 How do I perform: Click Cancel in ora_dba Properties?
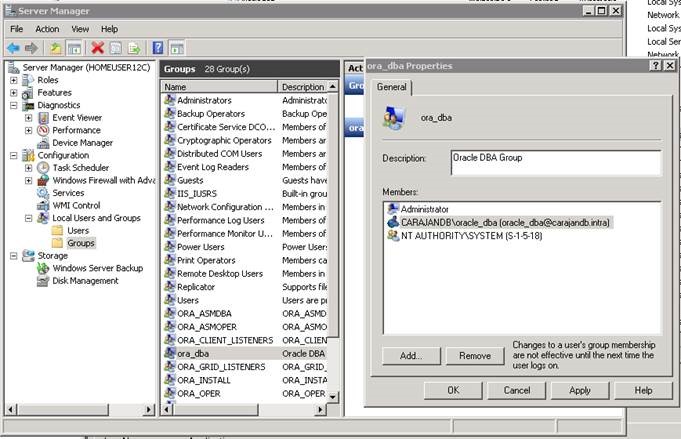pos(517,390)
